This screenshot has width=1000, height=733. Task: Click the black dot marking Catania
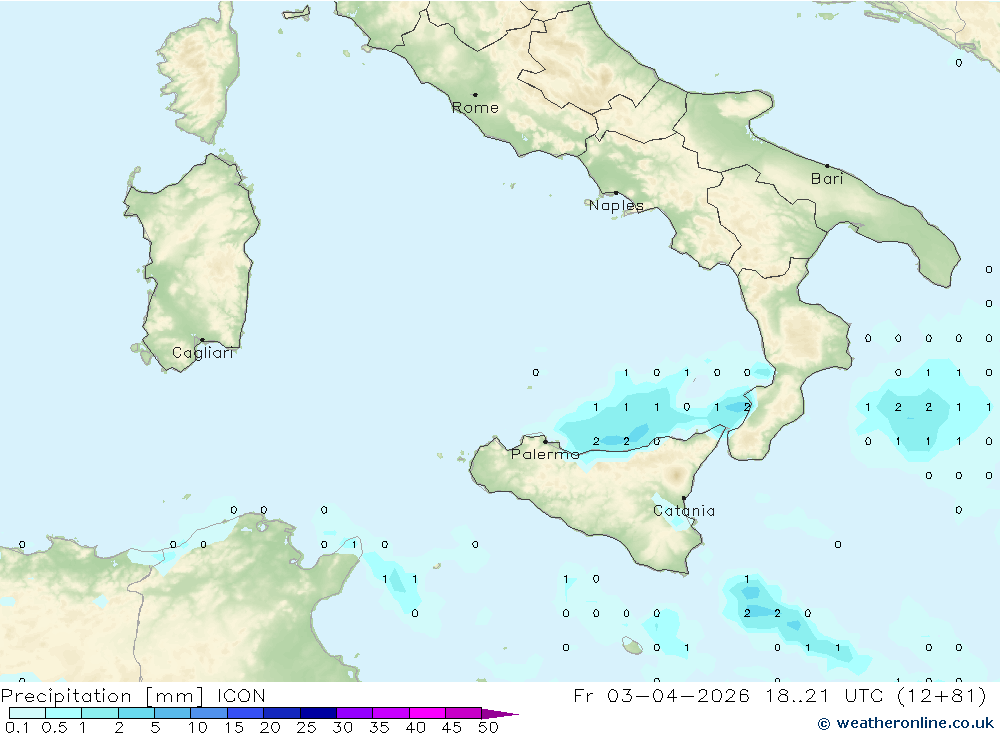[684, 498]
